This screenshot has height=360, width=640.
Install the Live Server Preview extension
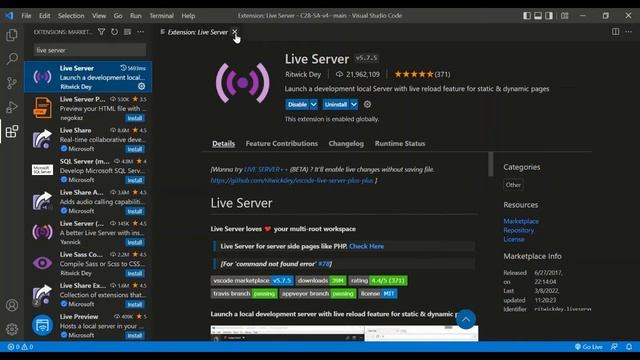pyautogui.click(x=135, y=118)
